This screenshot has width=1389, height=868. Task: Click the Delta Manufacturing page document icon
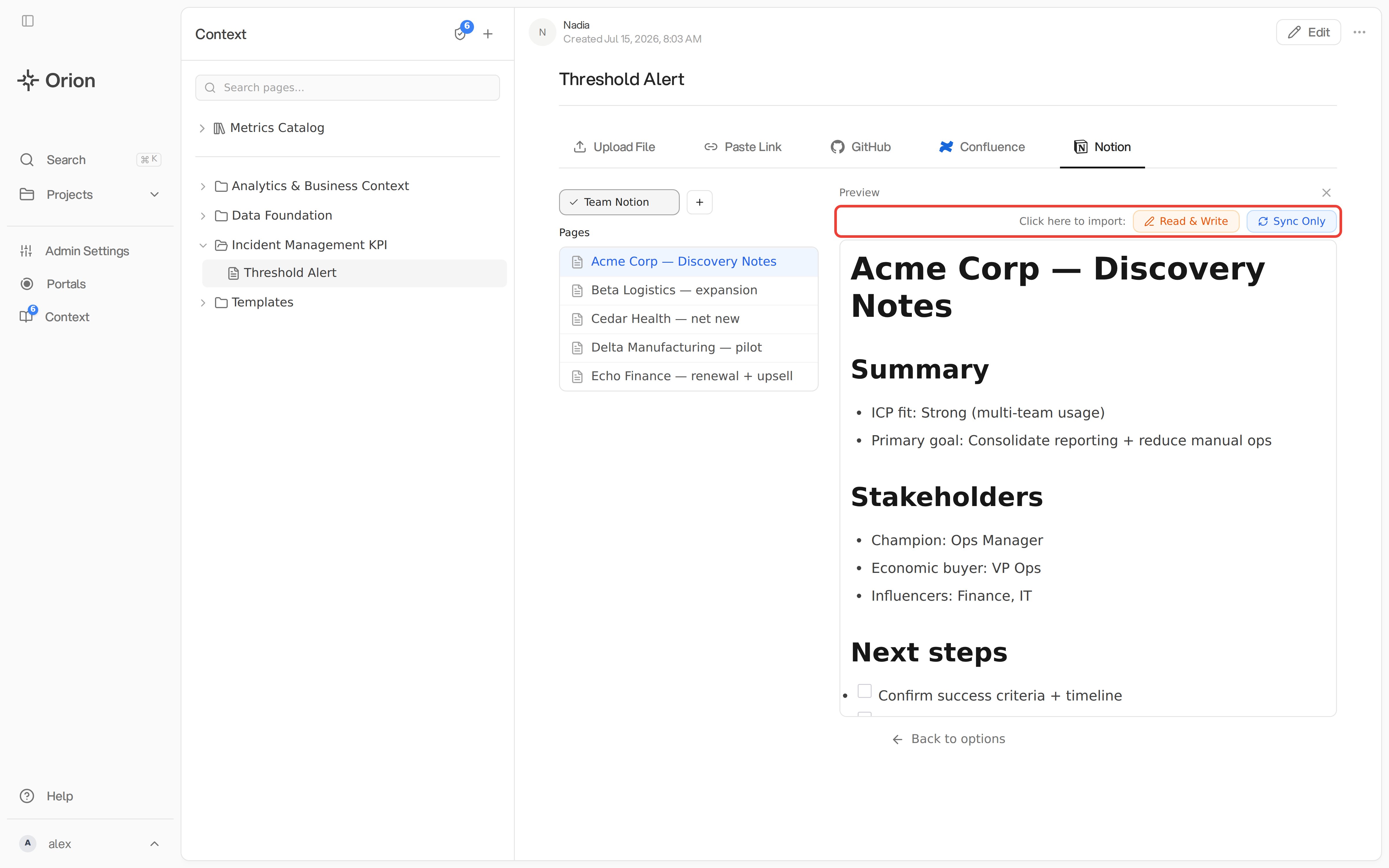pyautogui.click(x=577, y=348)
